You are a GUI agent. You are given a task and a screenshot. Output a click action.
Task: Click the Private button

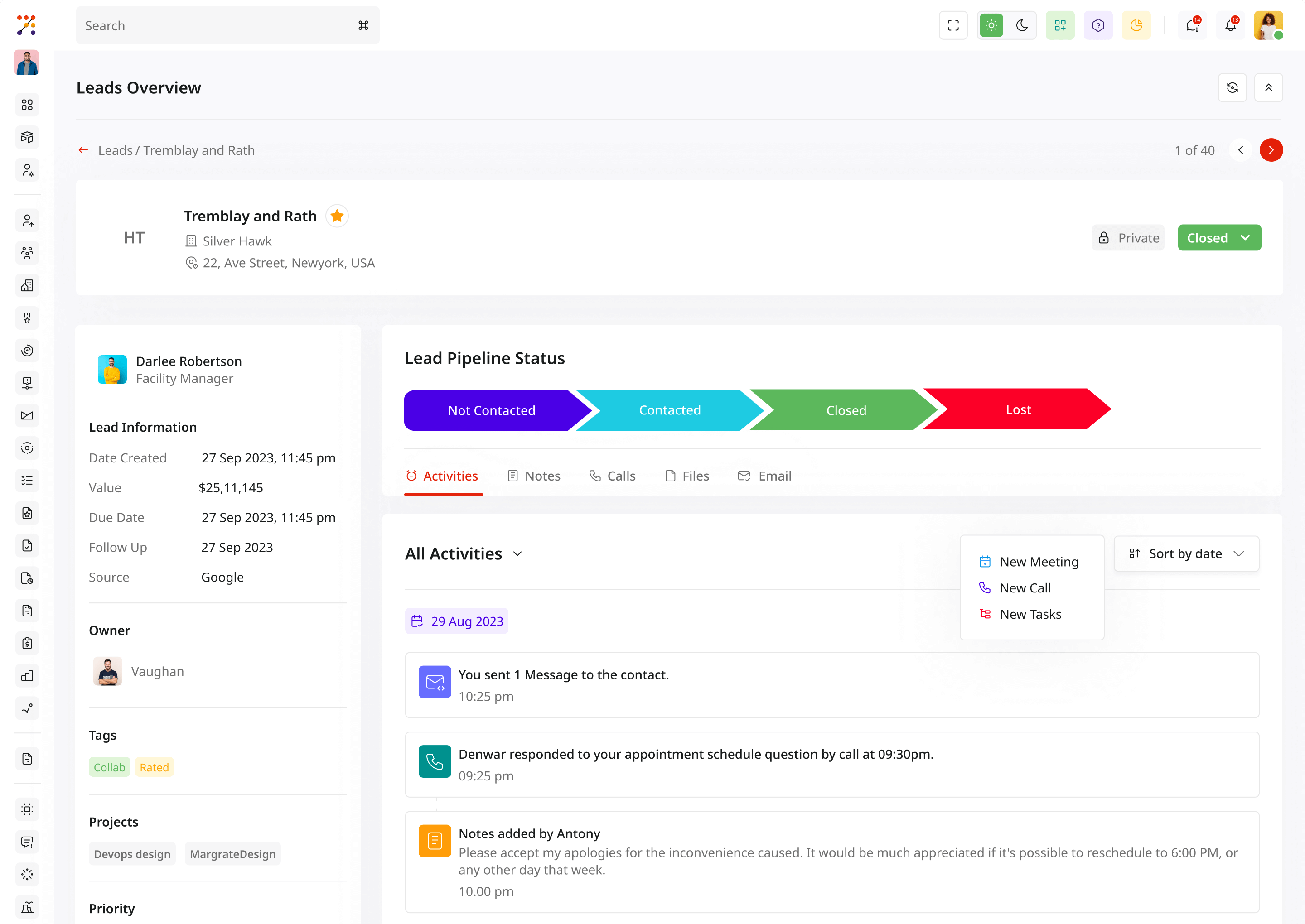tap(1128, 238)
